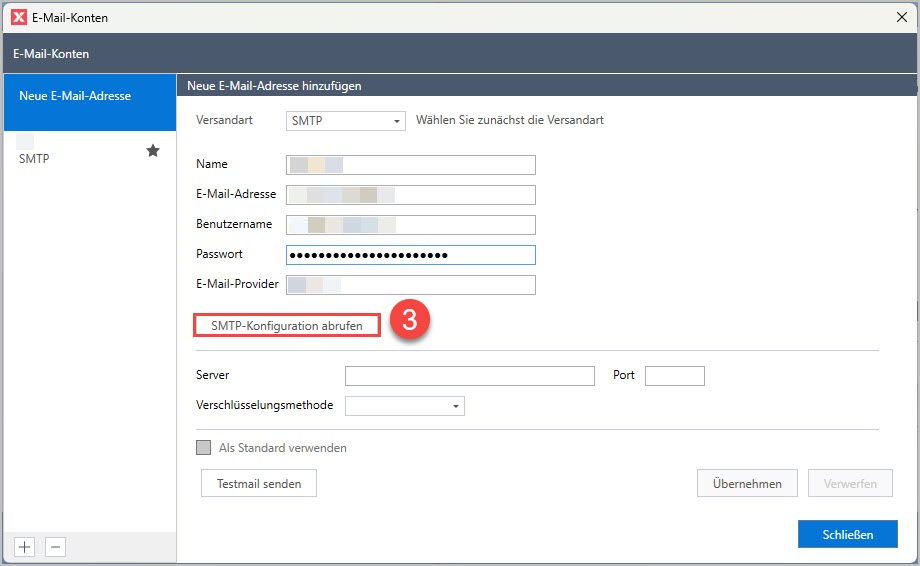Open the Versandart SMTP dropdown

coord(345,120)
